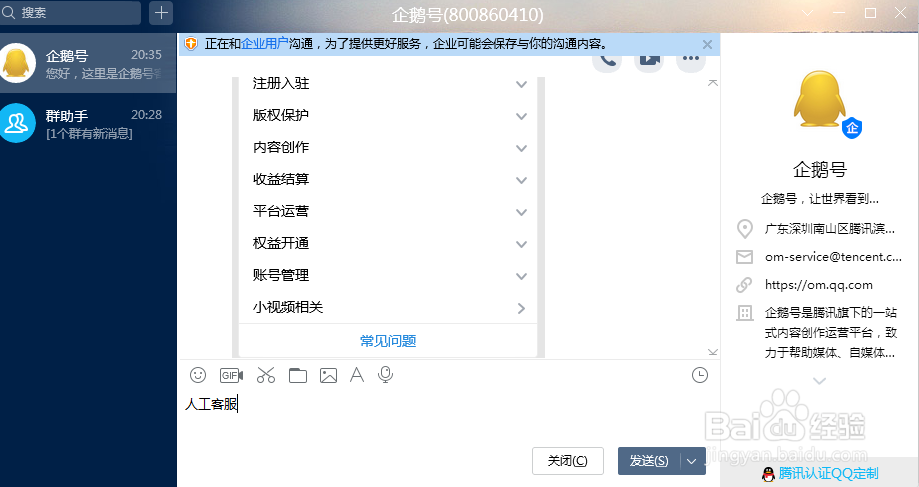Click the 腾讯认证QQ定制 link
This screenshot has height=487, width=919.
[828, 474]
